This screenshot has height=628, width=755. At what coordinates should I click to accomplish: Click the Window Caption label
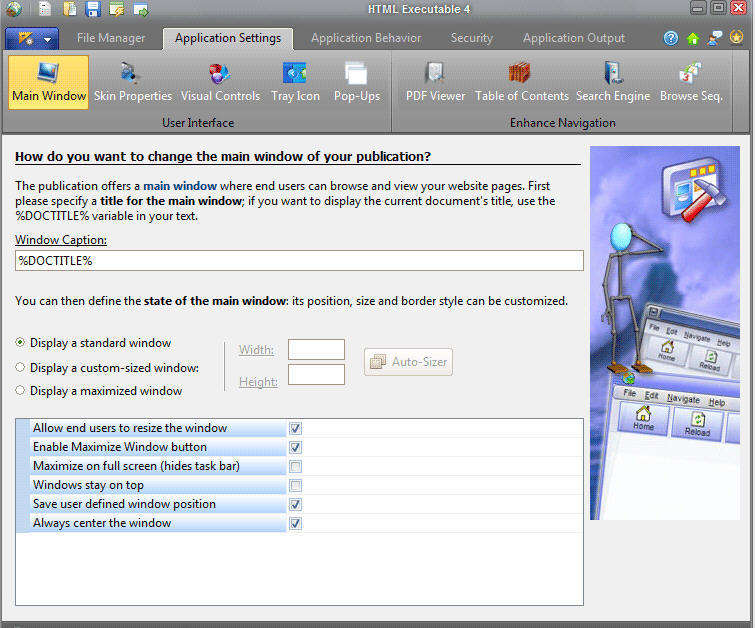(61, 240)
